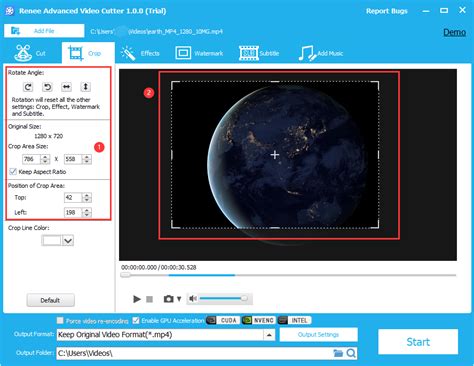Mute the audio speaker icon
This screenshot has height=366, width=474.
193,298
